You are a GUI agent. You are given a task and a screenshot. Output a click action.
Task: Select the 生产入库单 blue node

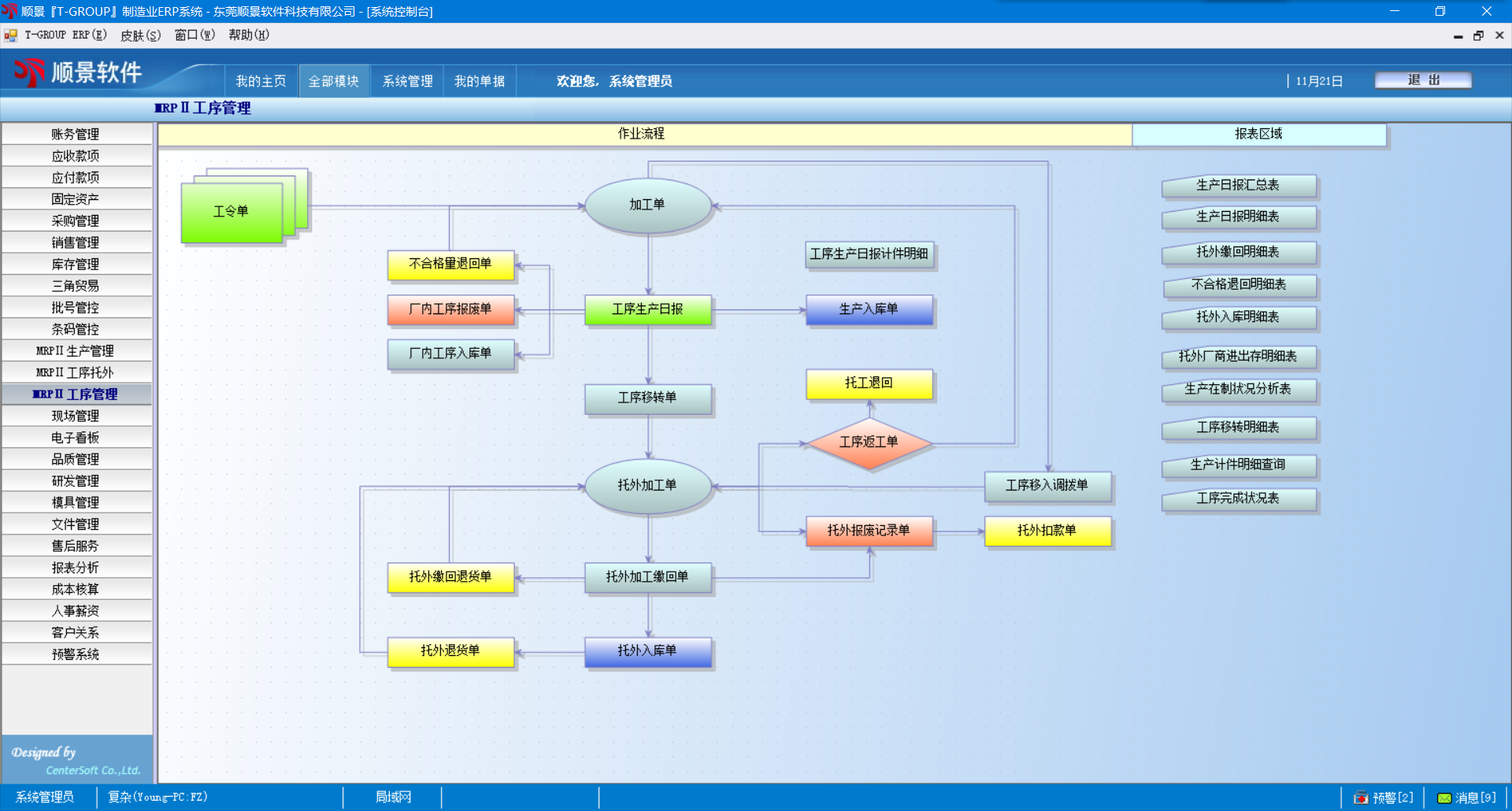[x=869, y=309]
